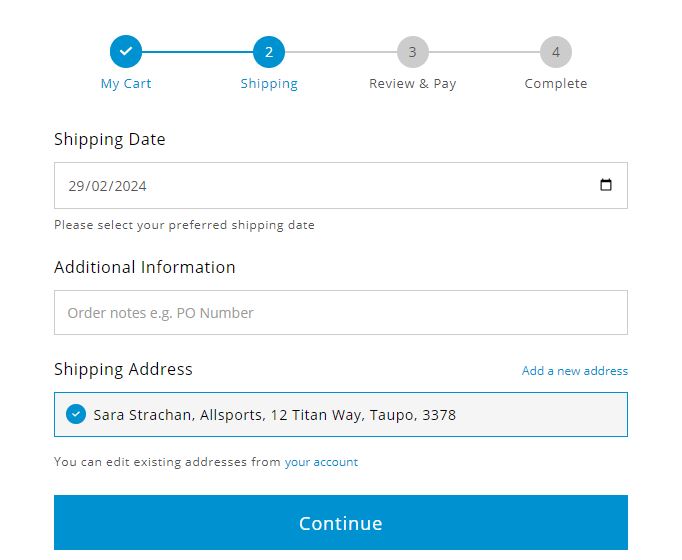Click step 3 Review & Pay circle
Image resolution: width=682 pixels, height=560 pixels.
[x=412, y=52]
